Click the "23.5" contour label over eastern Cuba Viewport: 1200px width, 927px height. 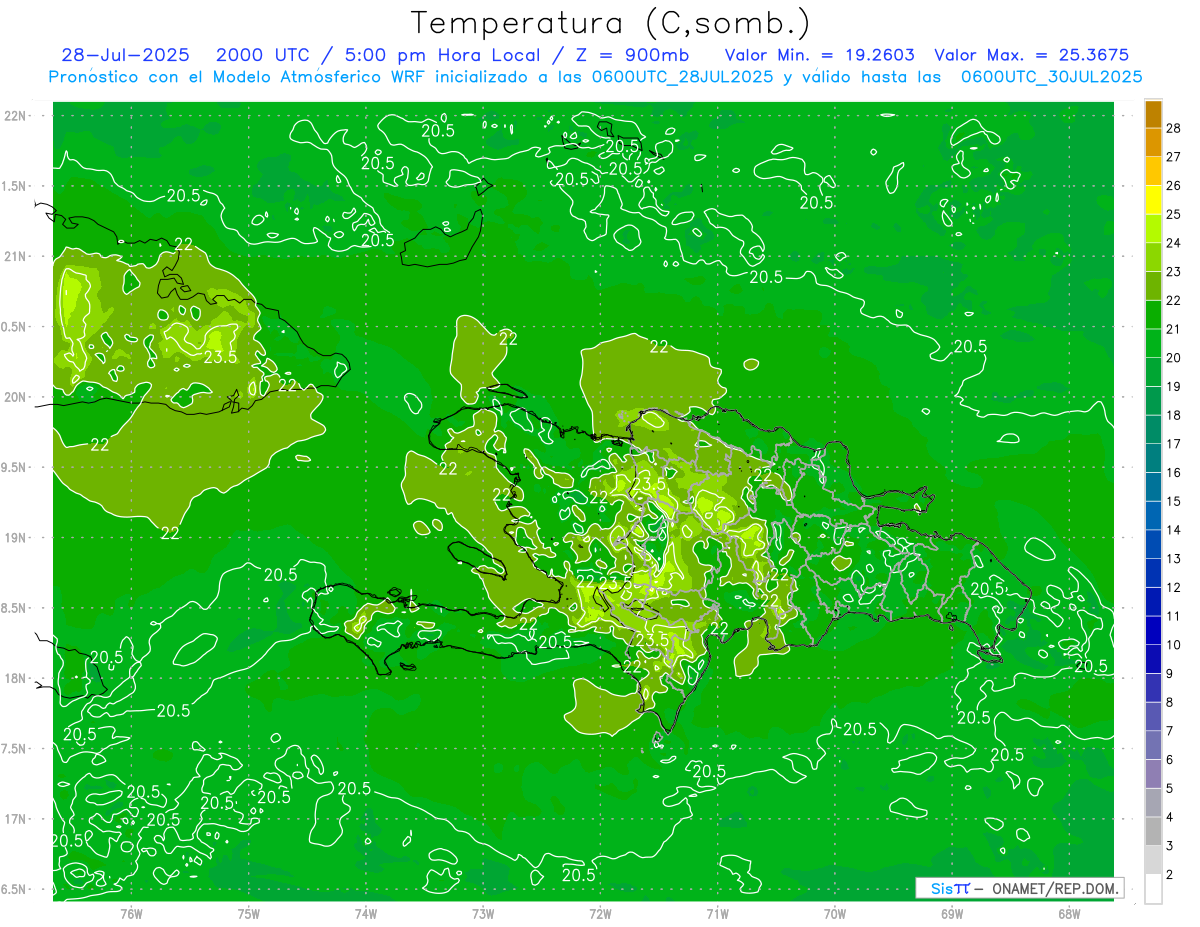(x=221, y=358)
